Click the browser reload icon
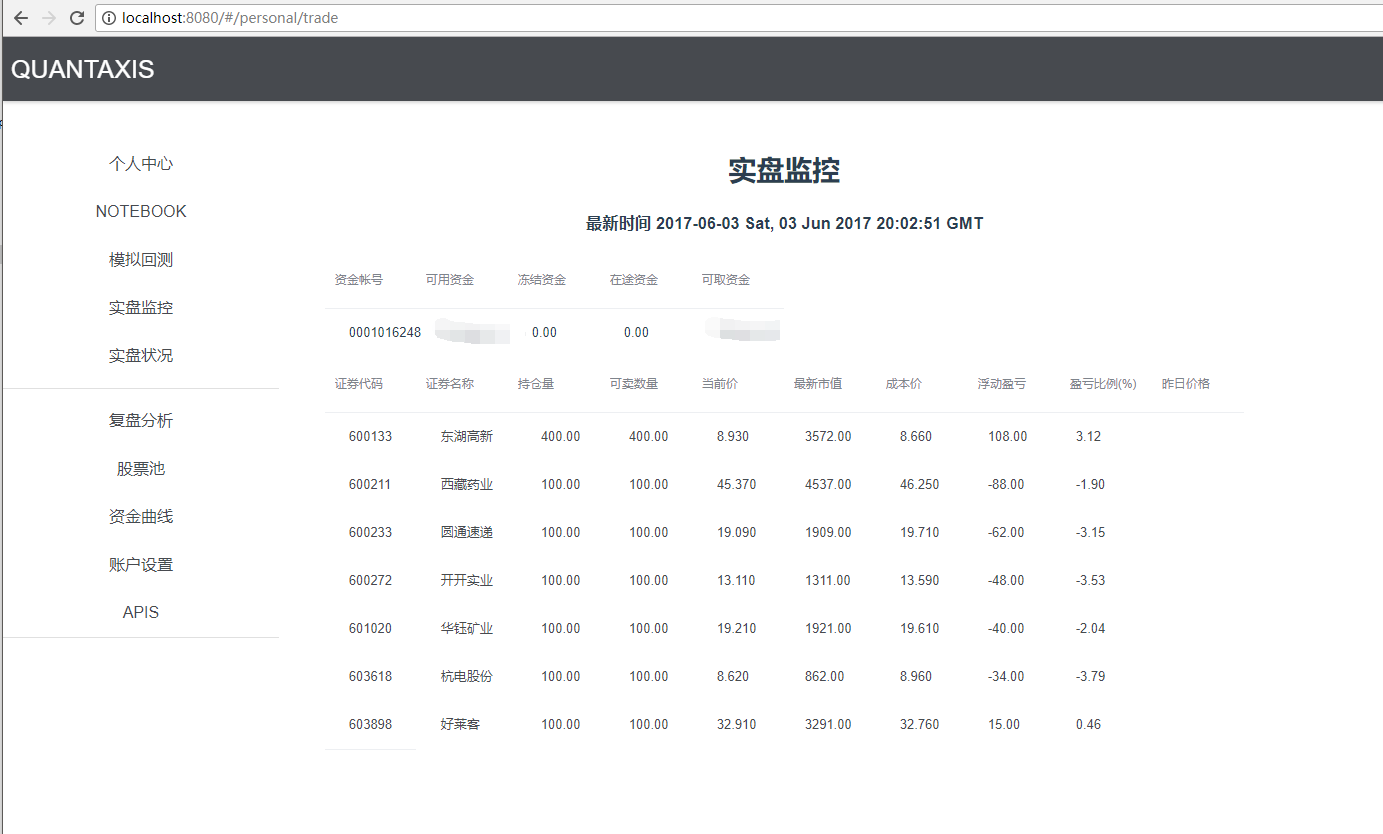Image resolution: width=1383 pixels, height=834 pixels. [76, 17]
